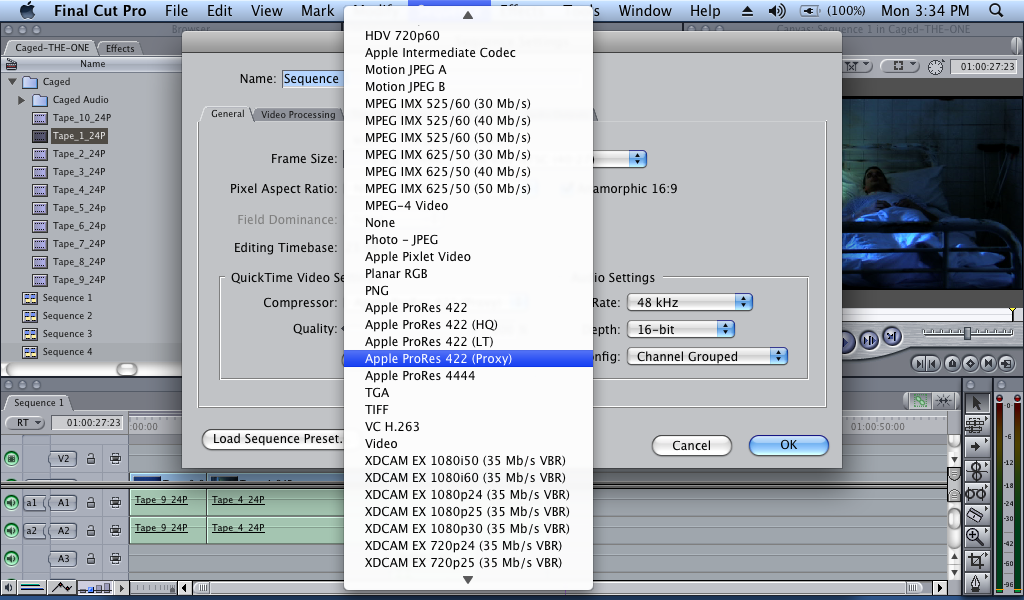Open the Spotlight search in the menu bar

pyautogui.click(x=996, y=10)
